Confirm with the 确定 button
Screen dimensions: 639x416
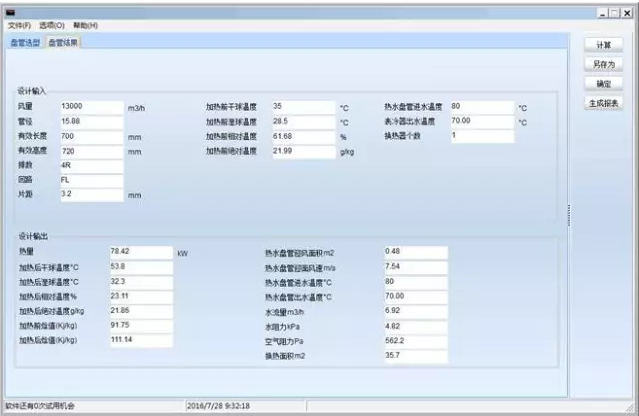(603, 83)
